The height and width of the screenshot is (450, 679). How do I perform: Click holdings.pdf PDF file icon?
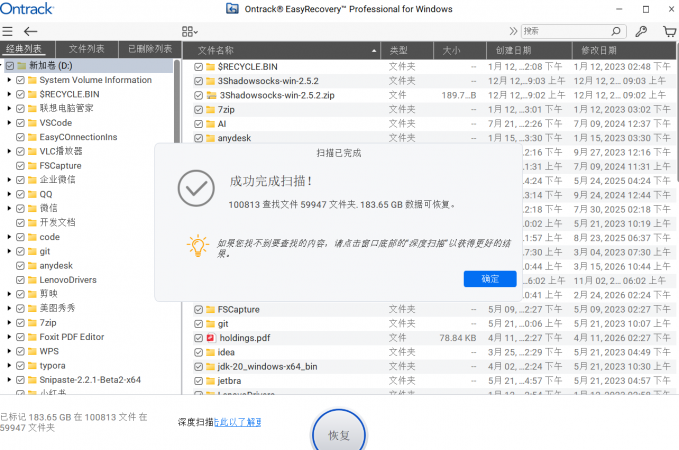[211, 338]
